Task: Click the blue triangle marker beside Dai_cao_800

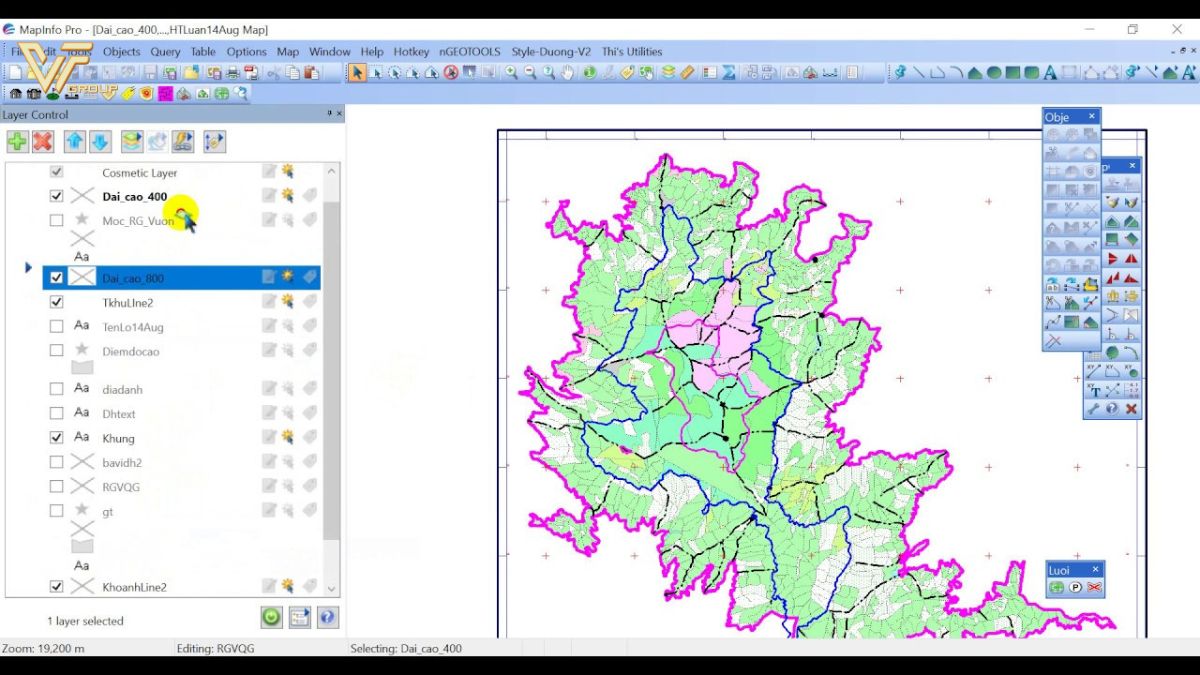Action: tap(28, 268)
